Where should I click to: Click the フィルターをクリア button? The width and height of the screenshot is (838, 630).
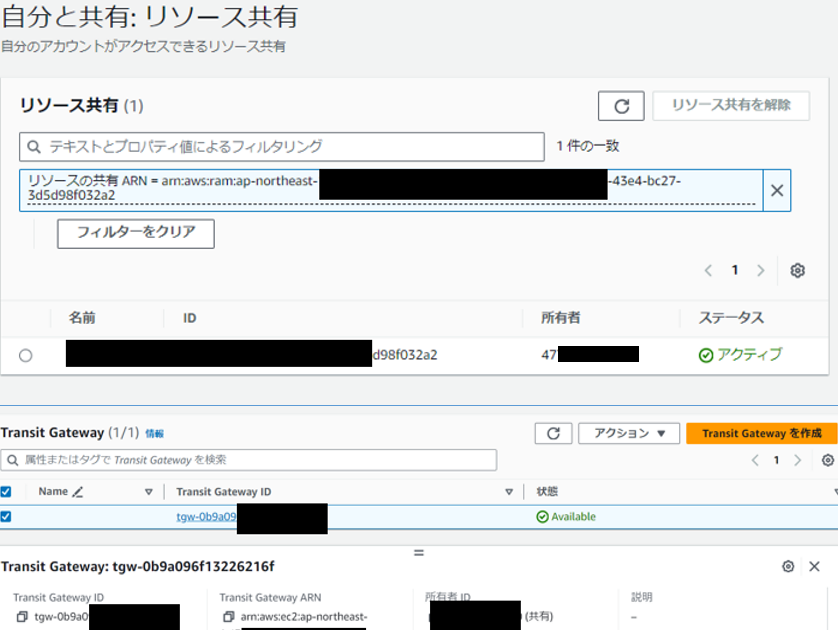point(136,234)
